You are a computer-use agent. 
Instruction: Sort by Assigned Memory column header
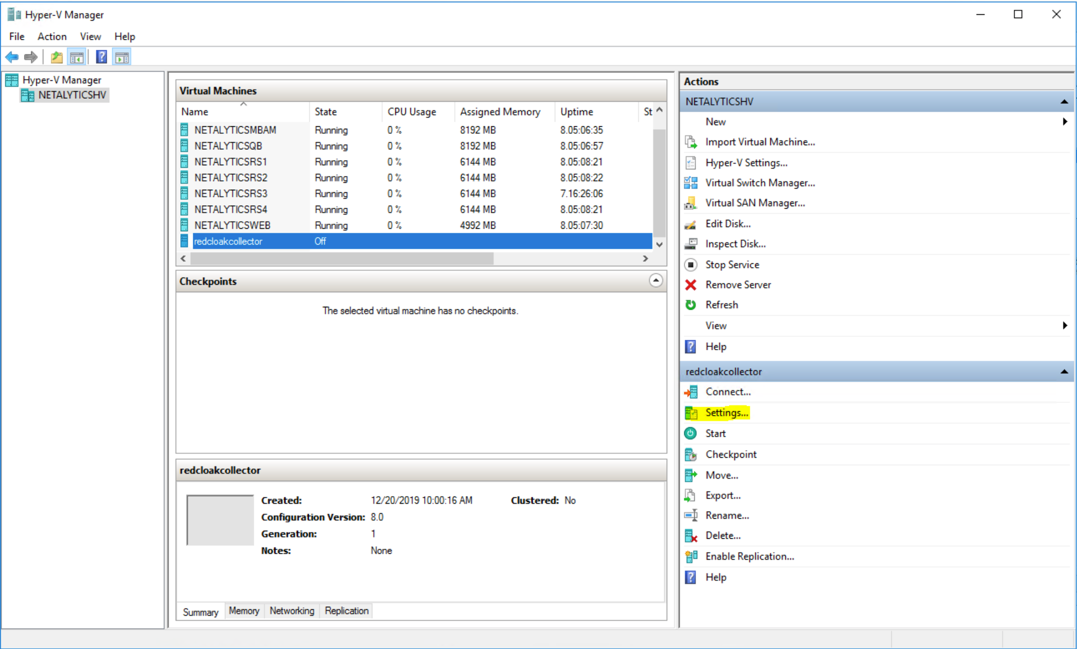[506, 111]
